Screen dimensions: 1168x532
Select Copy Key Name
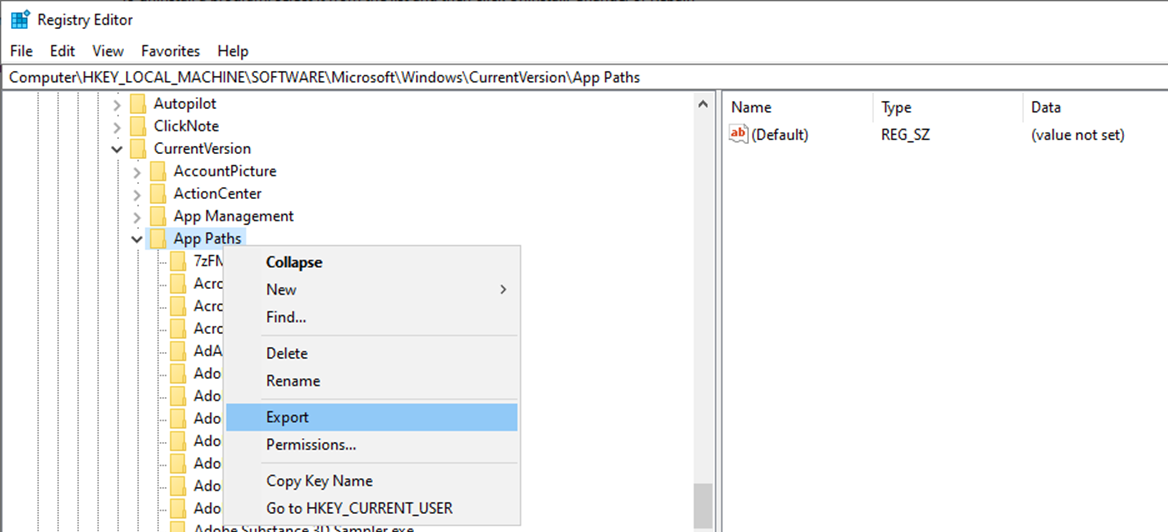pos(372,481)
